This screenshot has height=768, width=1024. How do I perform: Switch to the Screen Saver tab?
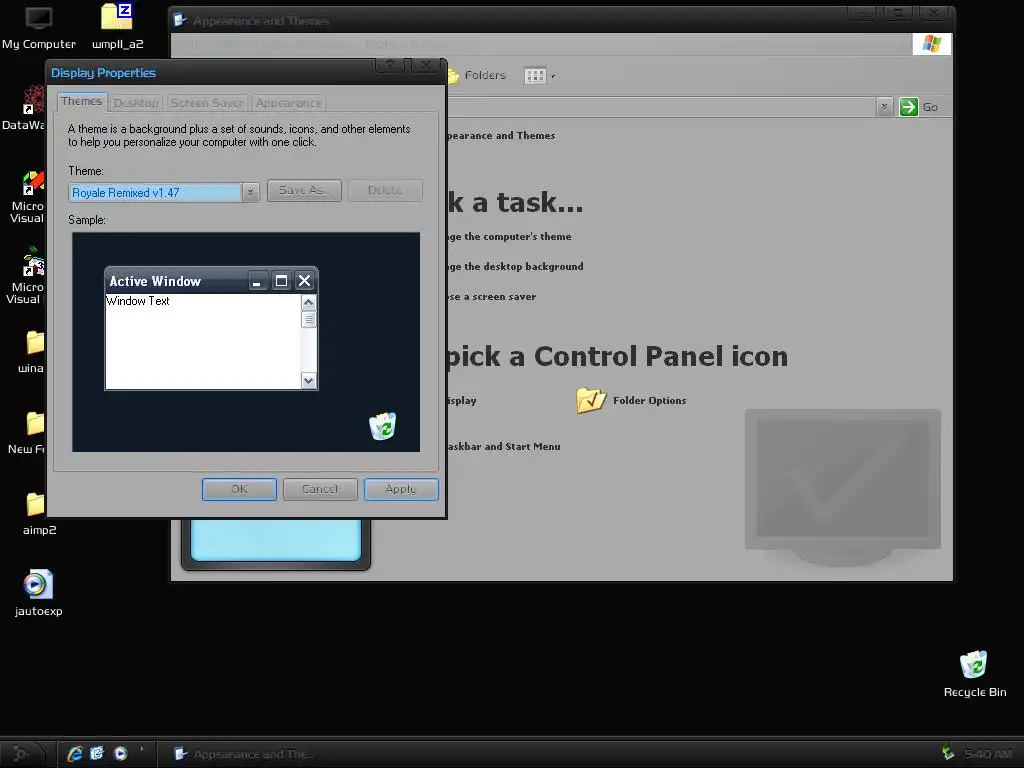(207, 103)
